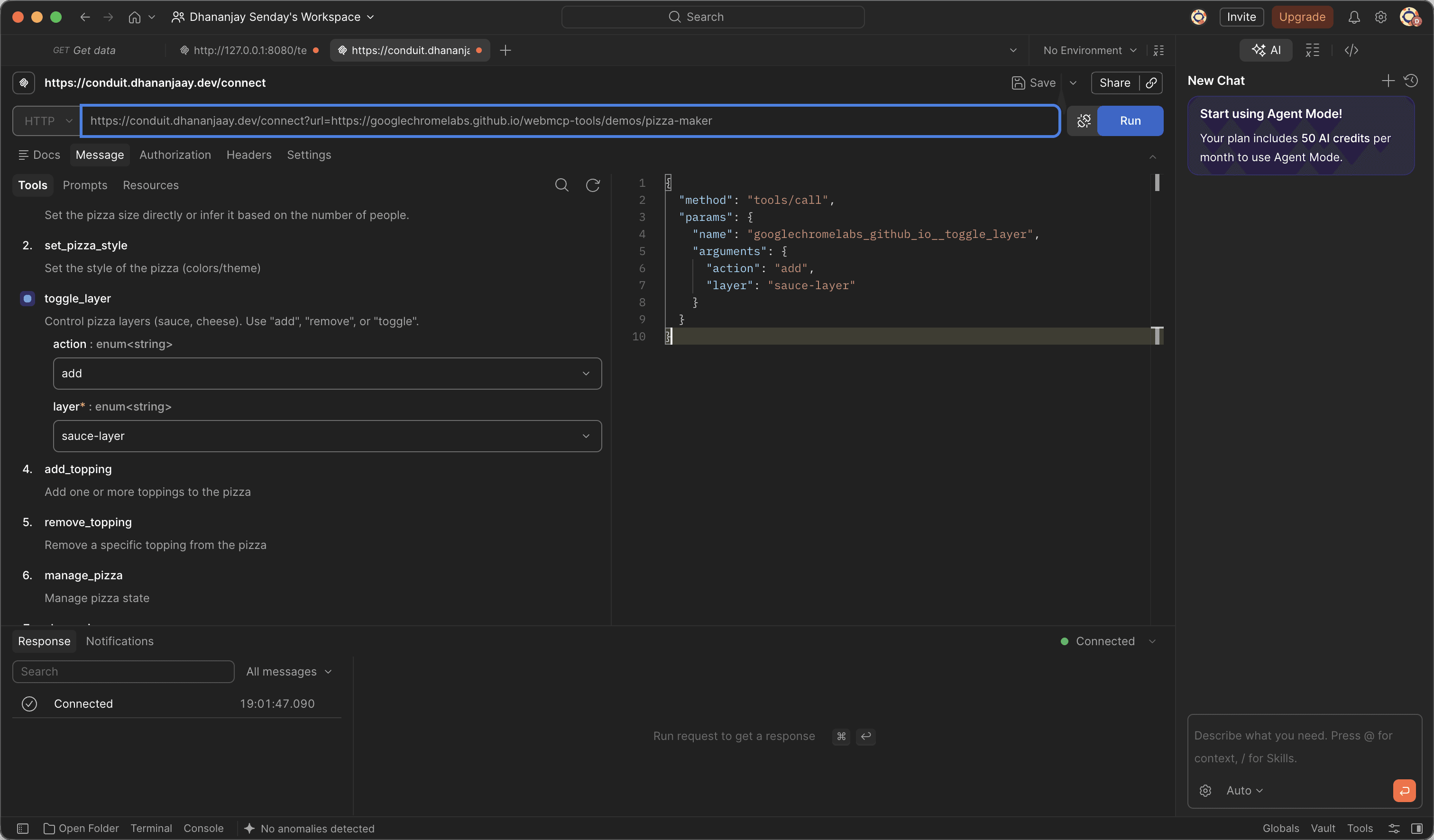Click the MCP icon left of the request title
This screenshot has height=840, width=1434.
pyautogui.click(x=24, y=83)
